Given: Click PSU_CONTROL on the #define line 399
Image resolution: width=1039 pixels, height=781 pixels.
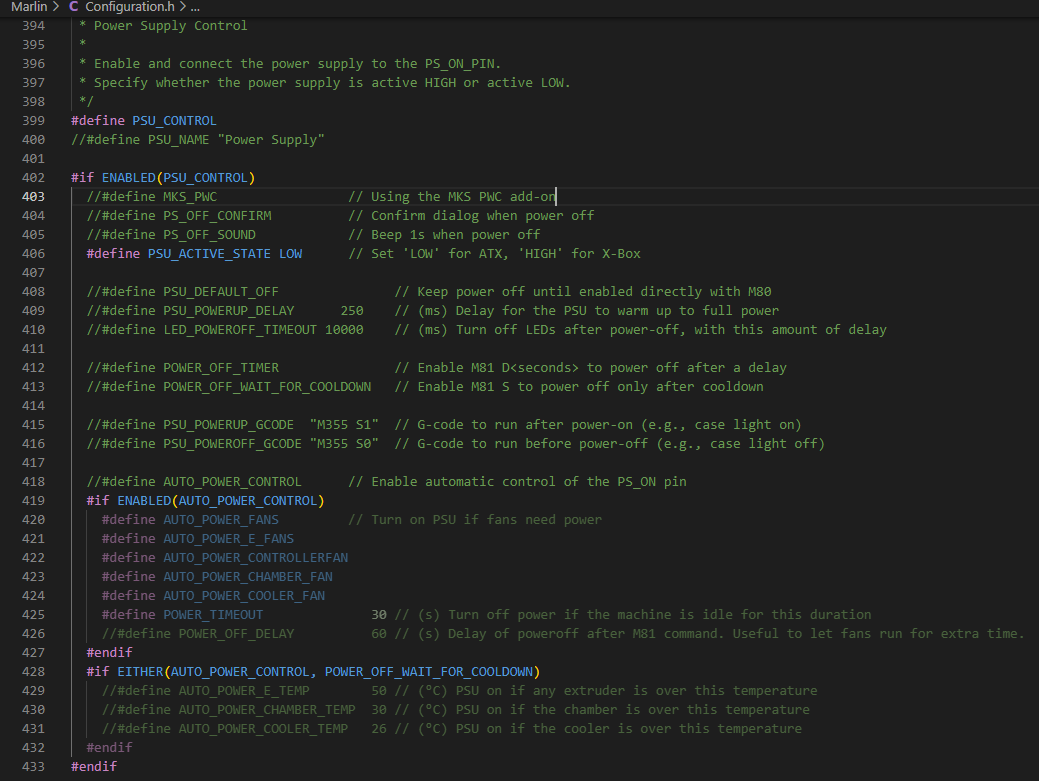Looking at the screenshot, I should pyautogui.click(x=174, y=121).
